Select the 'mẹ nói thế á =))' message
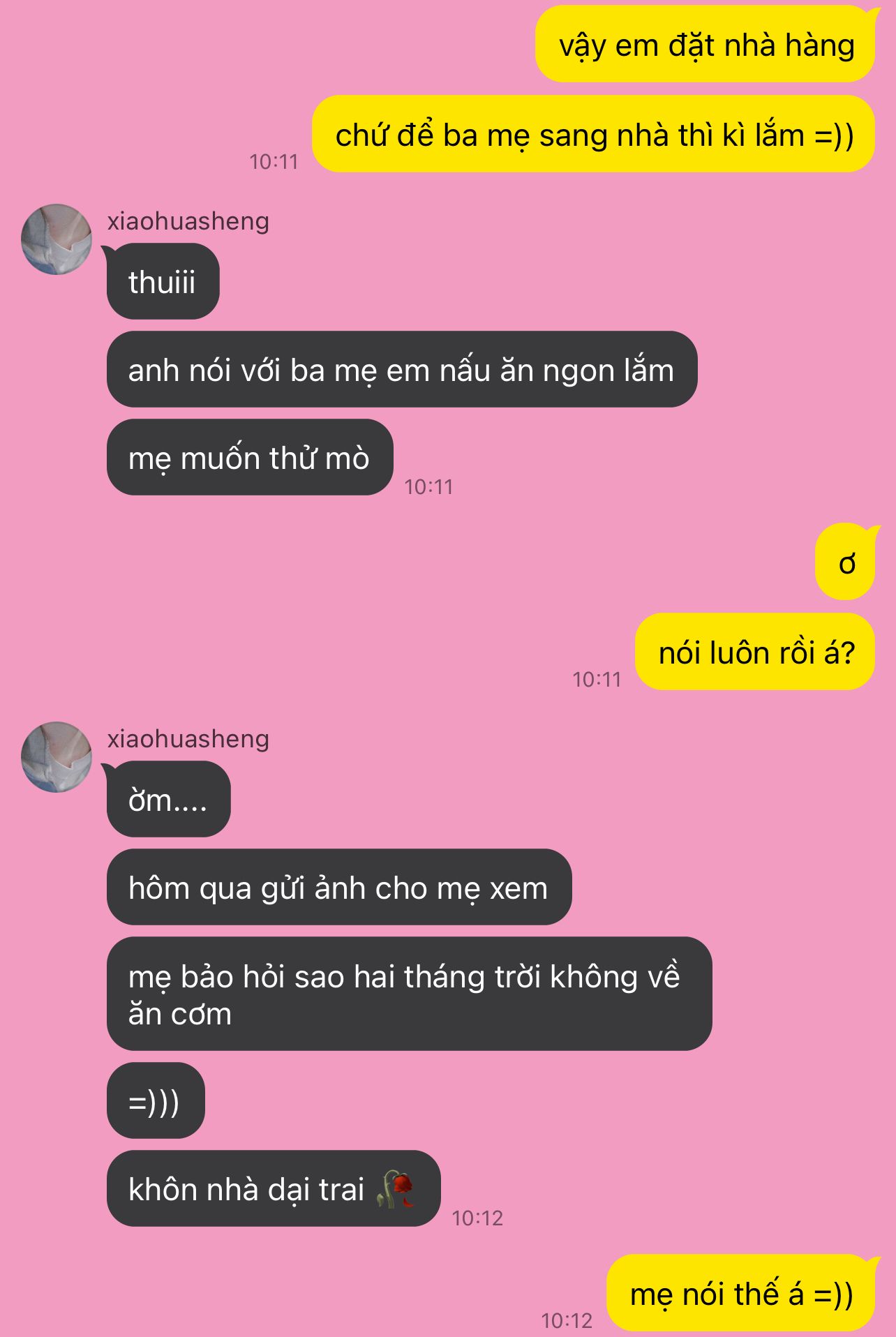 tap(741, 1294)
